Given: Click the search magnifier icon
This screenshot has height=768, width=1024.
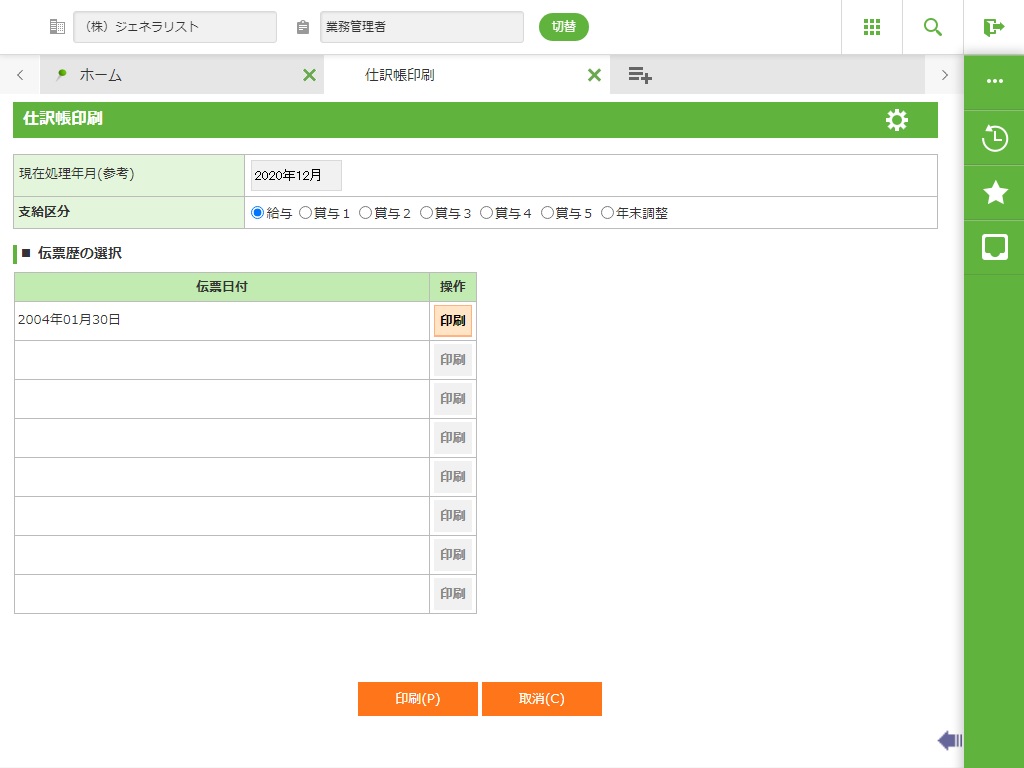Looking at the screenshot, I should [x=933, y=27].
